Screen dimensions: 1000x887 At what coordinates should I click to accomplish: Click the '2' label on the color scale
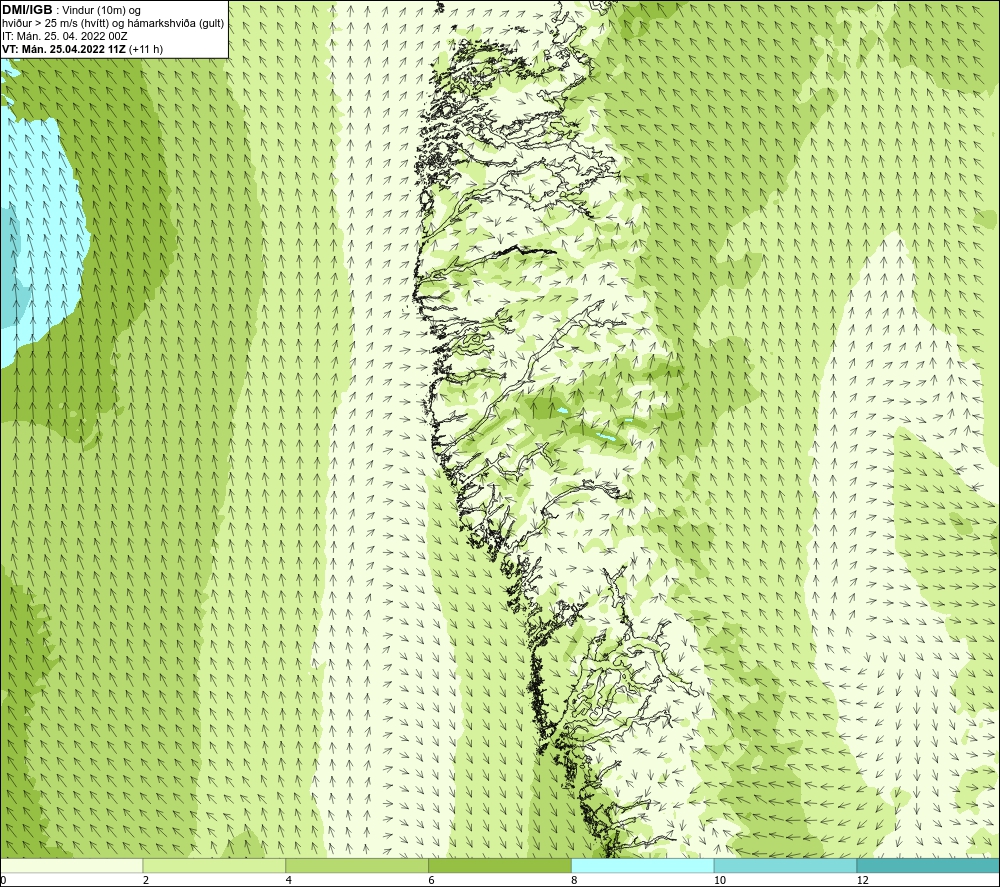point(146,881)
